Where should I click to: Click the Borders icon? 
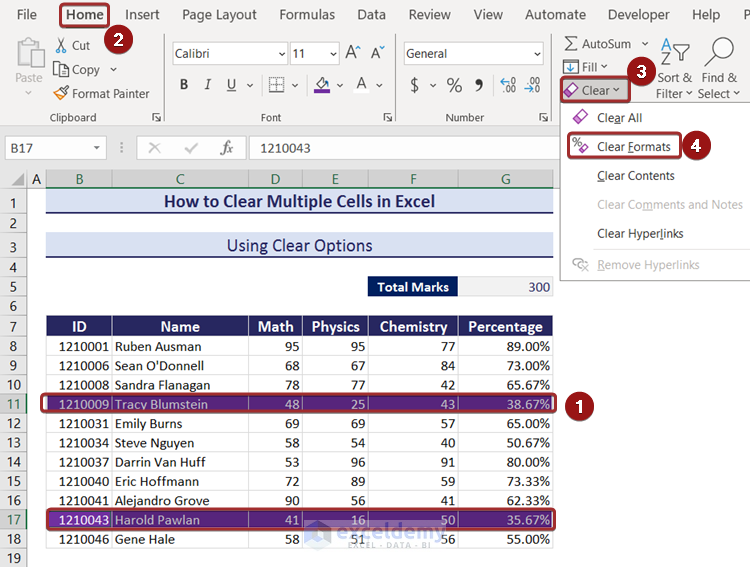(x=277, y=85)
